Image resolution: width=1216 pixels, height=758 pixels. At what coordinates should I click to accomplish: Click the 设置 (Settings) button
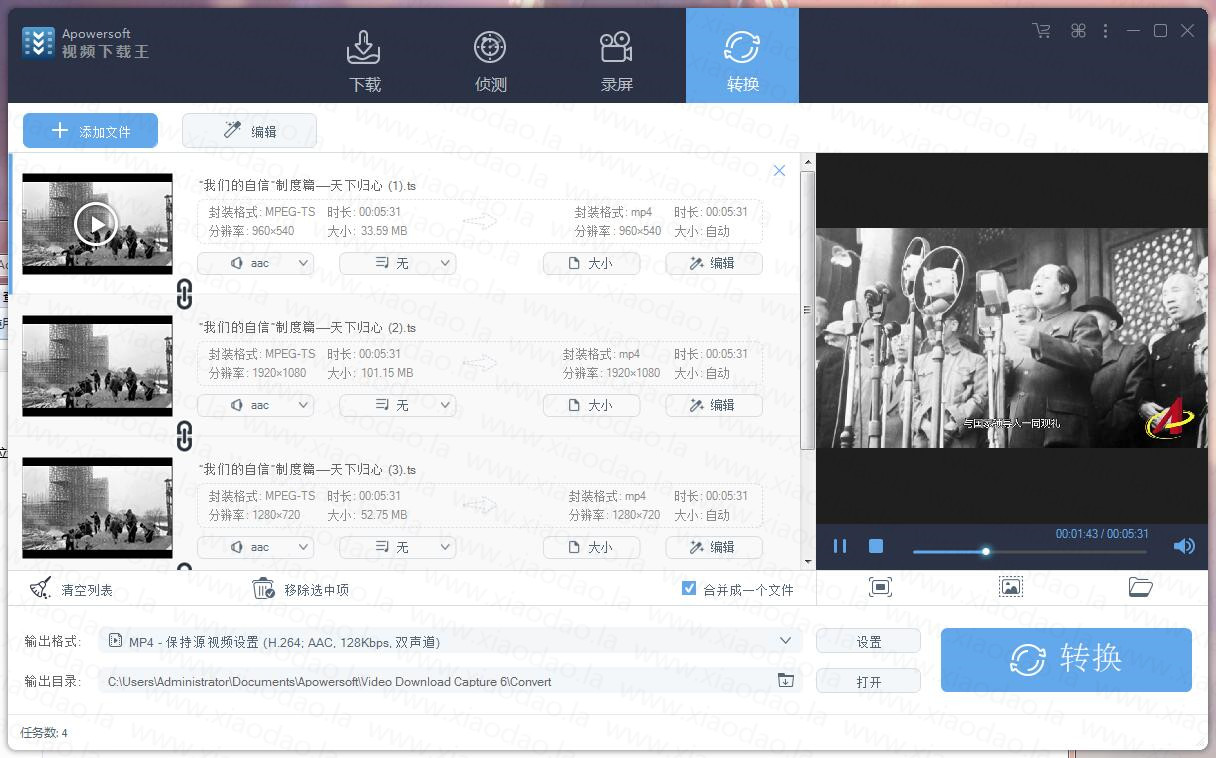point(868,641)
